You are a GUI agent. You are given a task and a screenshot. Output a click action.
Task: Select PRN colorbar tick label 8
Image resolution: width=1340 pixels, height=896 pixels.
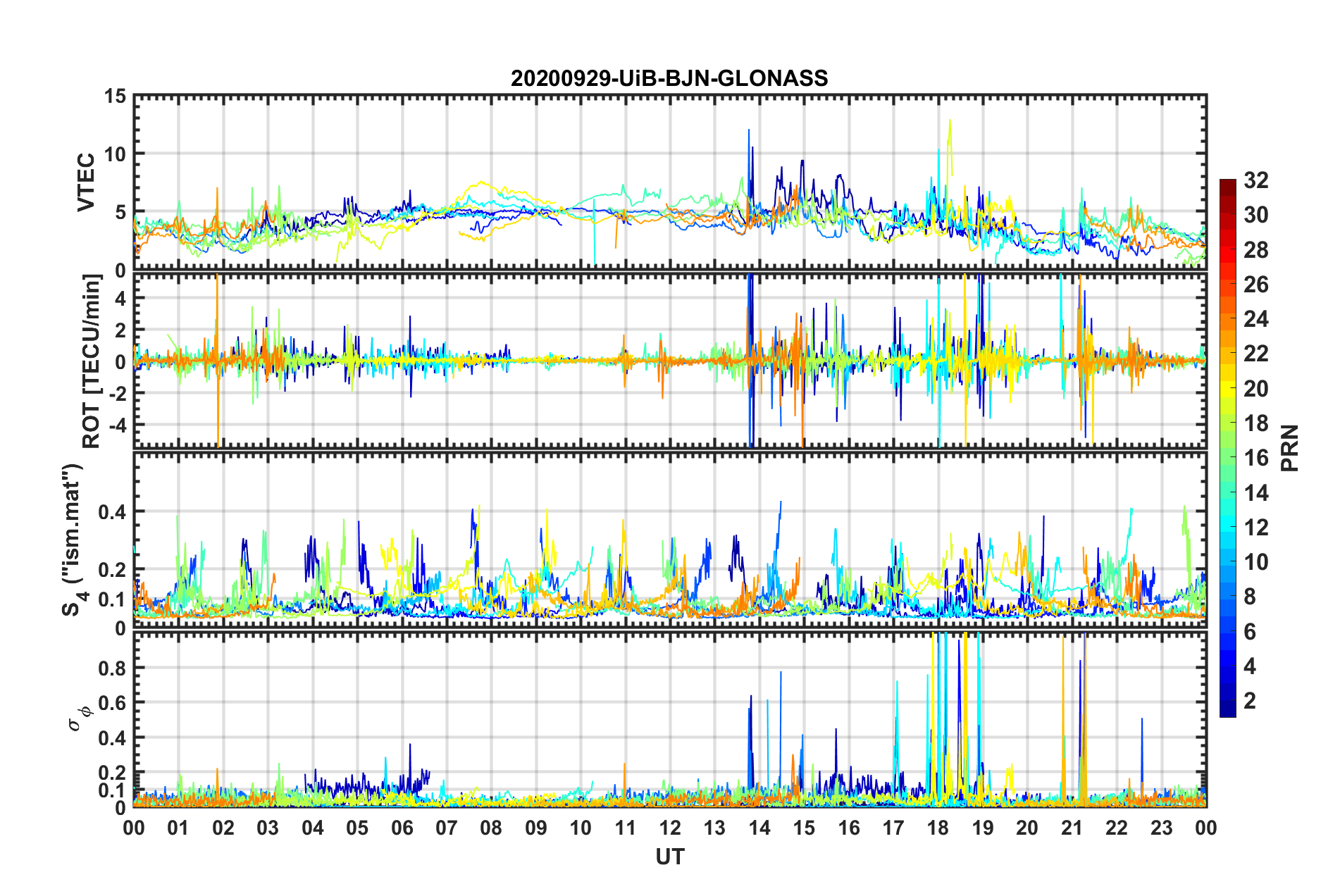(x=1250, y=597)
